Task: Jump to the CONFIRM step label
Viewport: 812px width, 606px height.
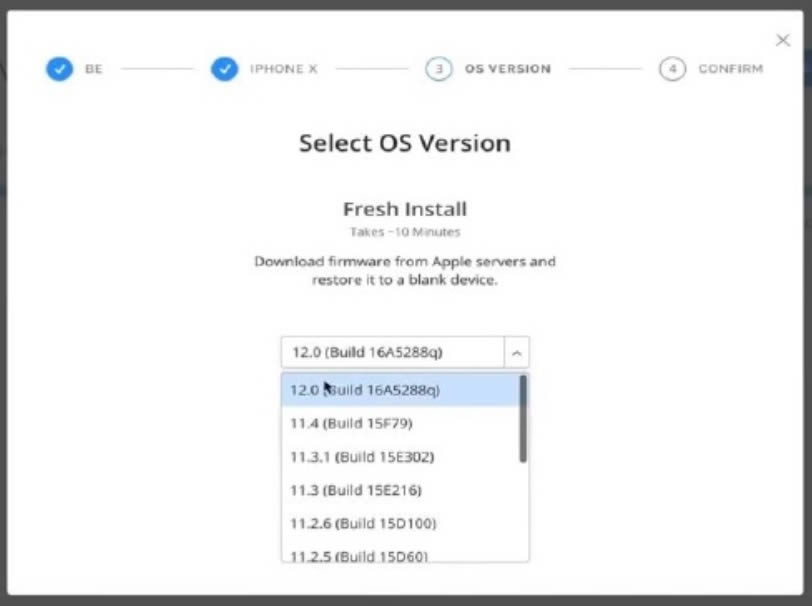Action: pos(730,69)
